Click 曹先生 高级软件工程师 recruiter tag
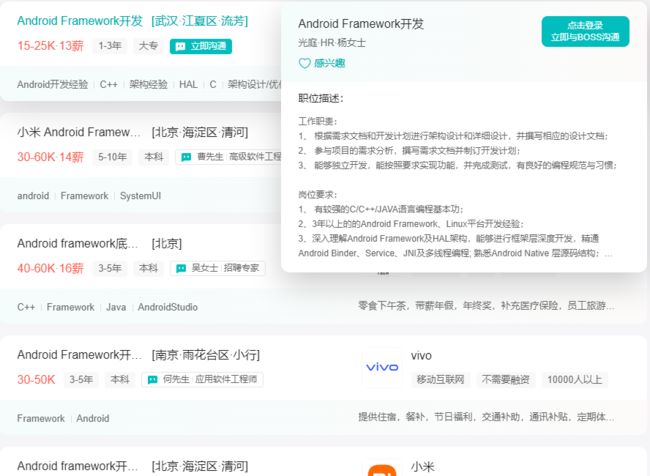This screenshot has width=650, height=476. click(x=228, y=157)
